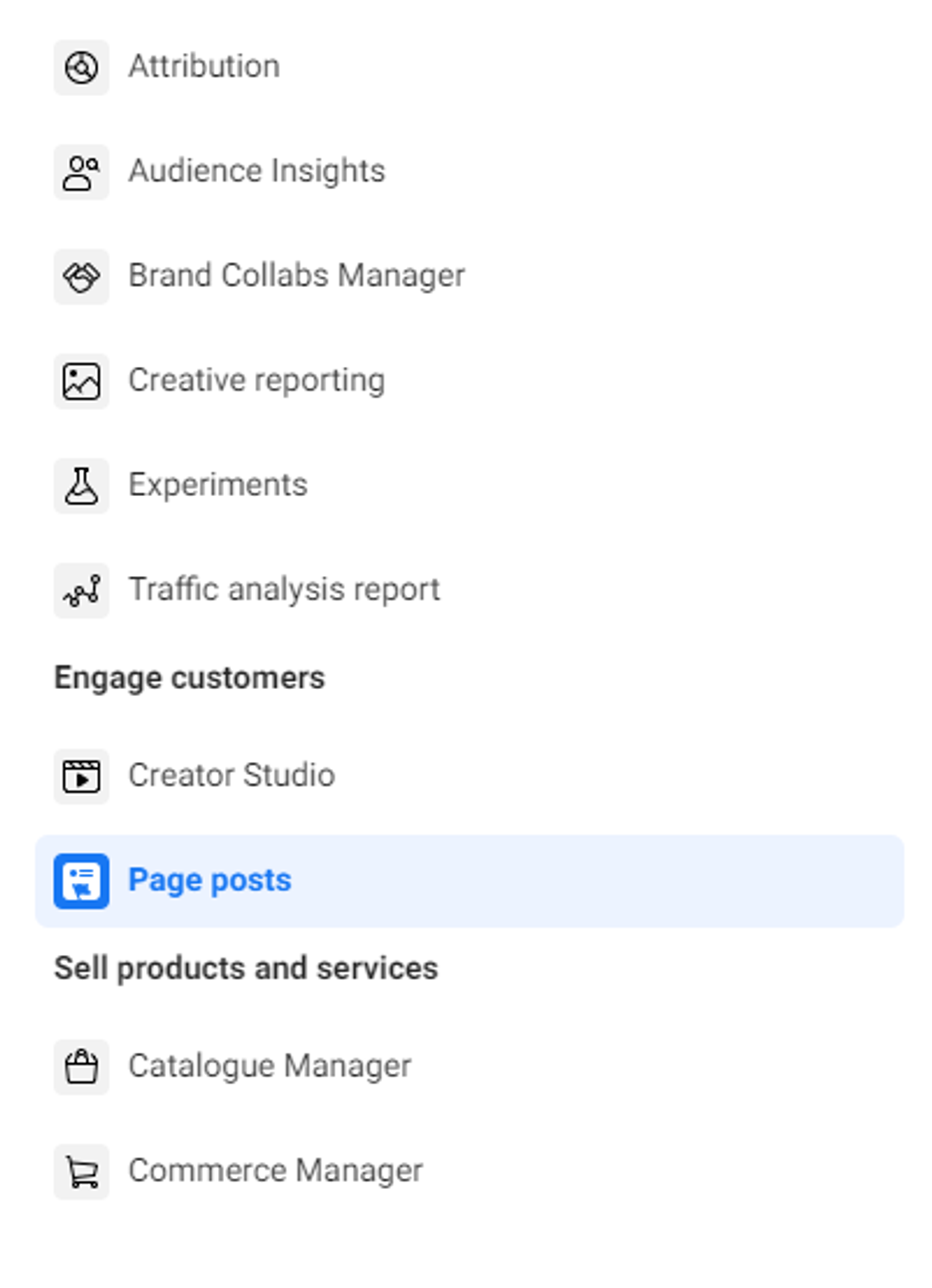Launch Creator Studio text link
The height and width of the screenshot is (1288, 932).
[232, 775]
